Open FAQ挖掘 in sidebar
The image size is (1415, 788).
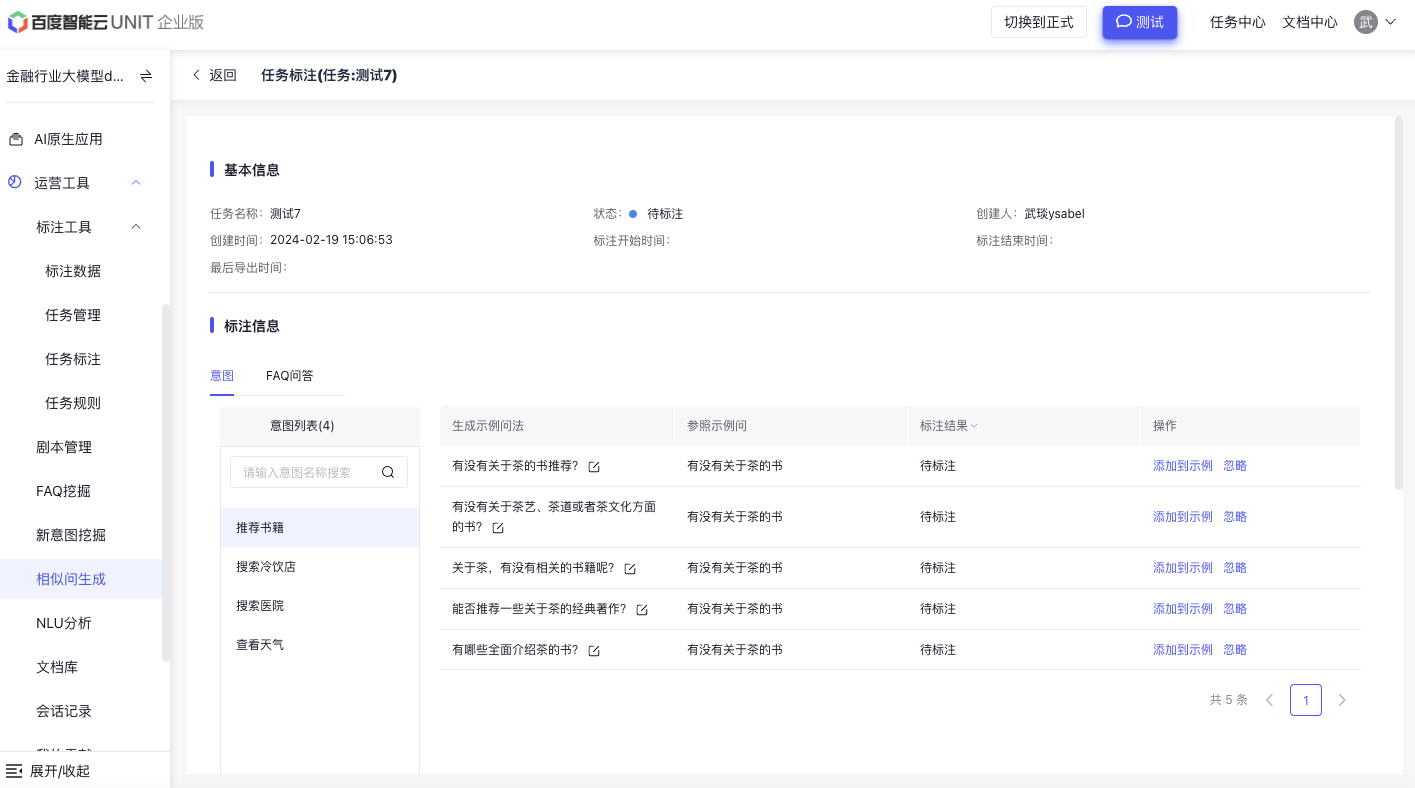pos(63,491)
